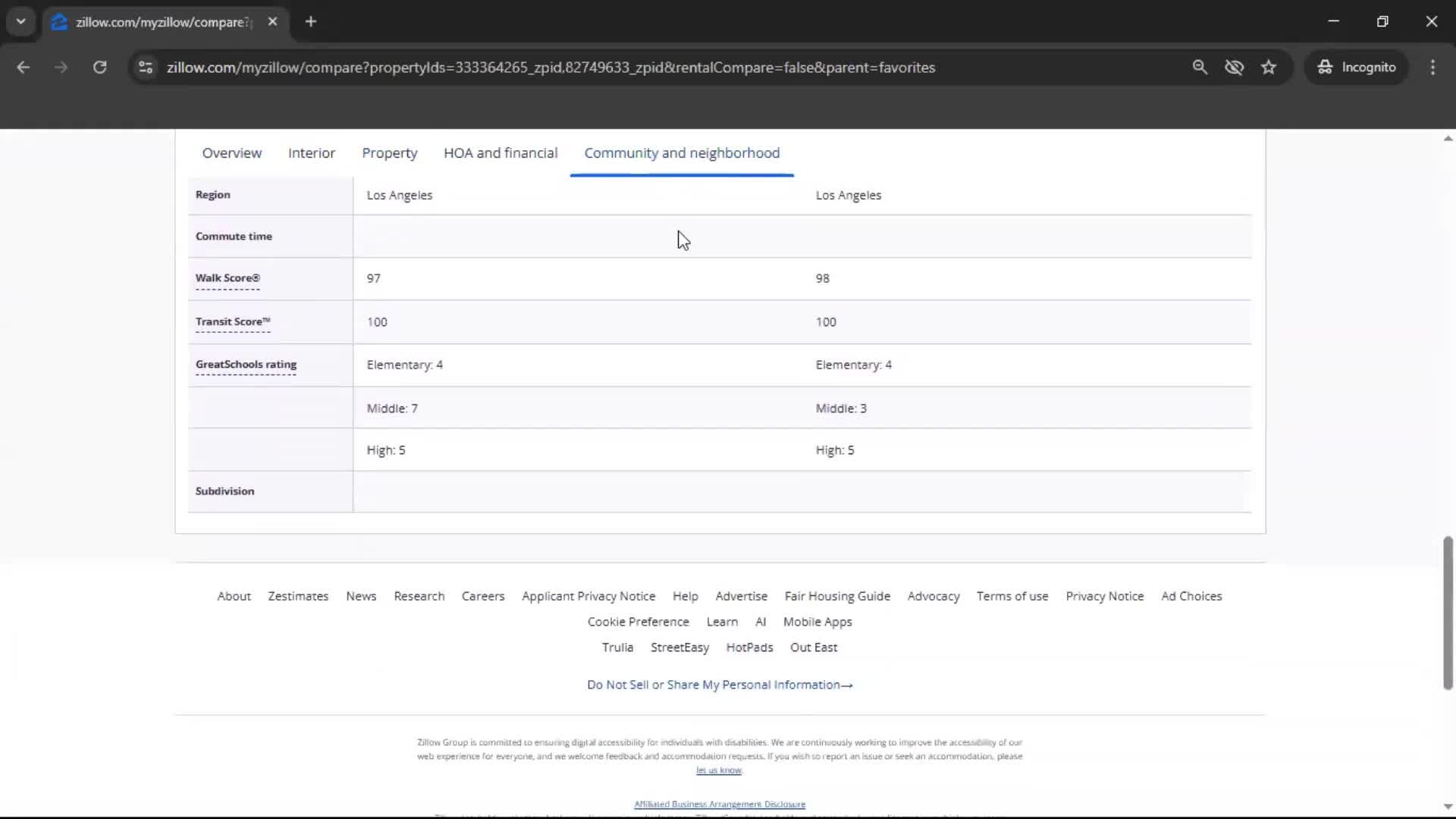Reload the Zillow compare page

[x=99, y=67]
